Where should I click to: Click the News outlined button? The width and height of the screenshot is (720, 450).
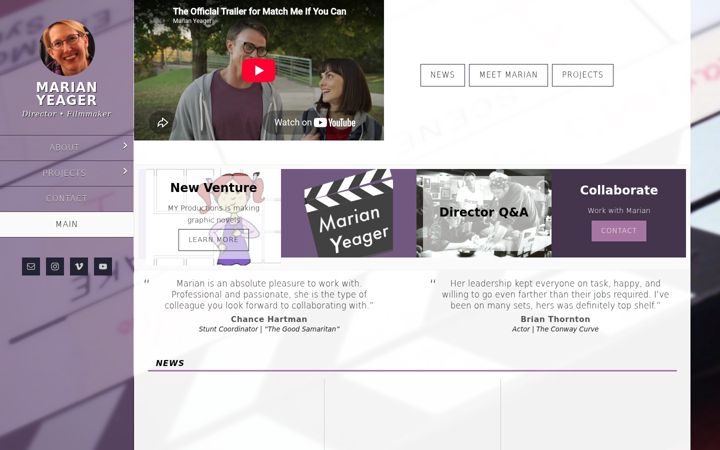tap(442, 75)
